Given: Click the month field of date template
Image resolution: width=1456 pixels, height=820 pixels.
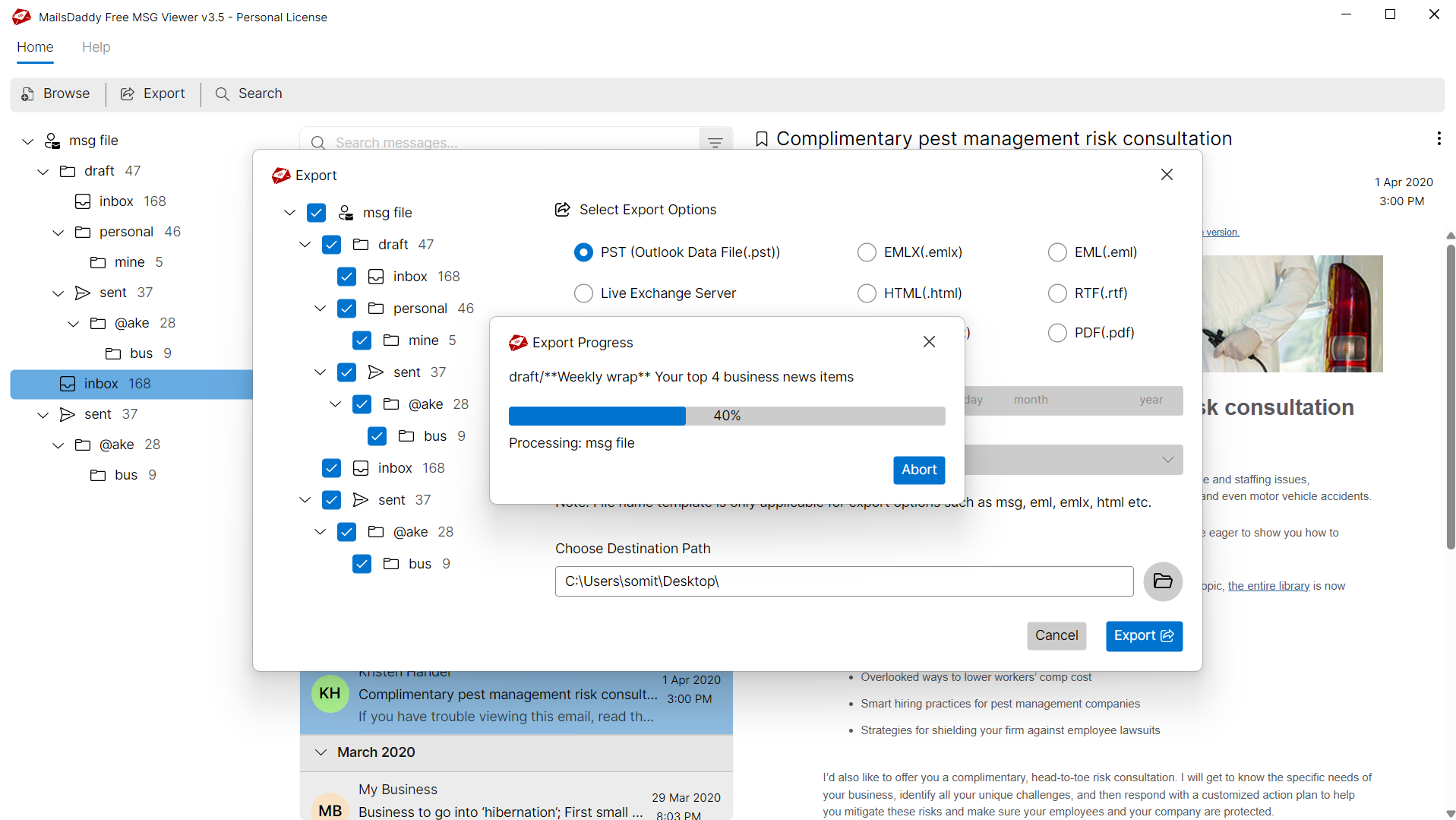Looking at the screenshot, I should click(x=1031, y=400).
